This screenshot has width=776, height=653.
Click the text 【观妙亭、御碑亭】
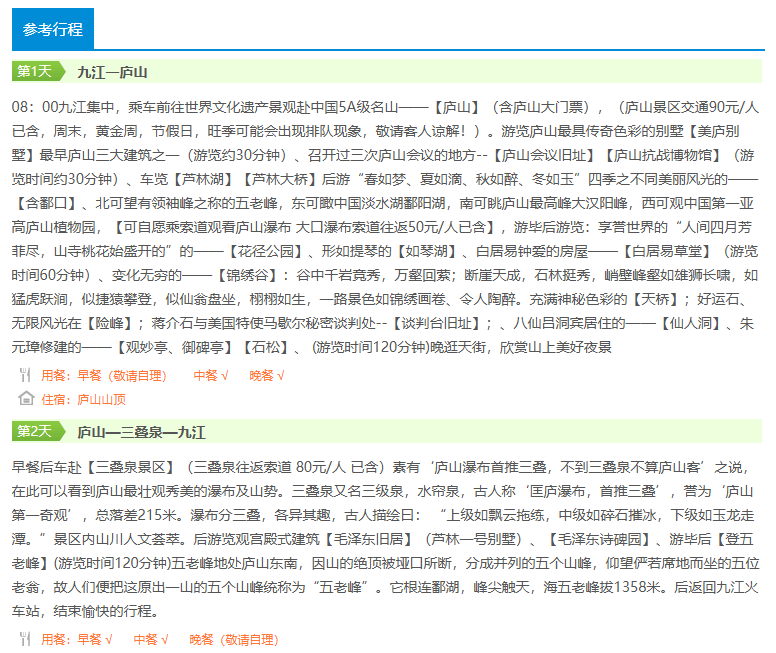174,347
